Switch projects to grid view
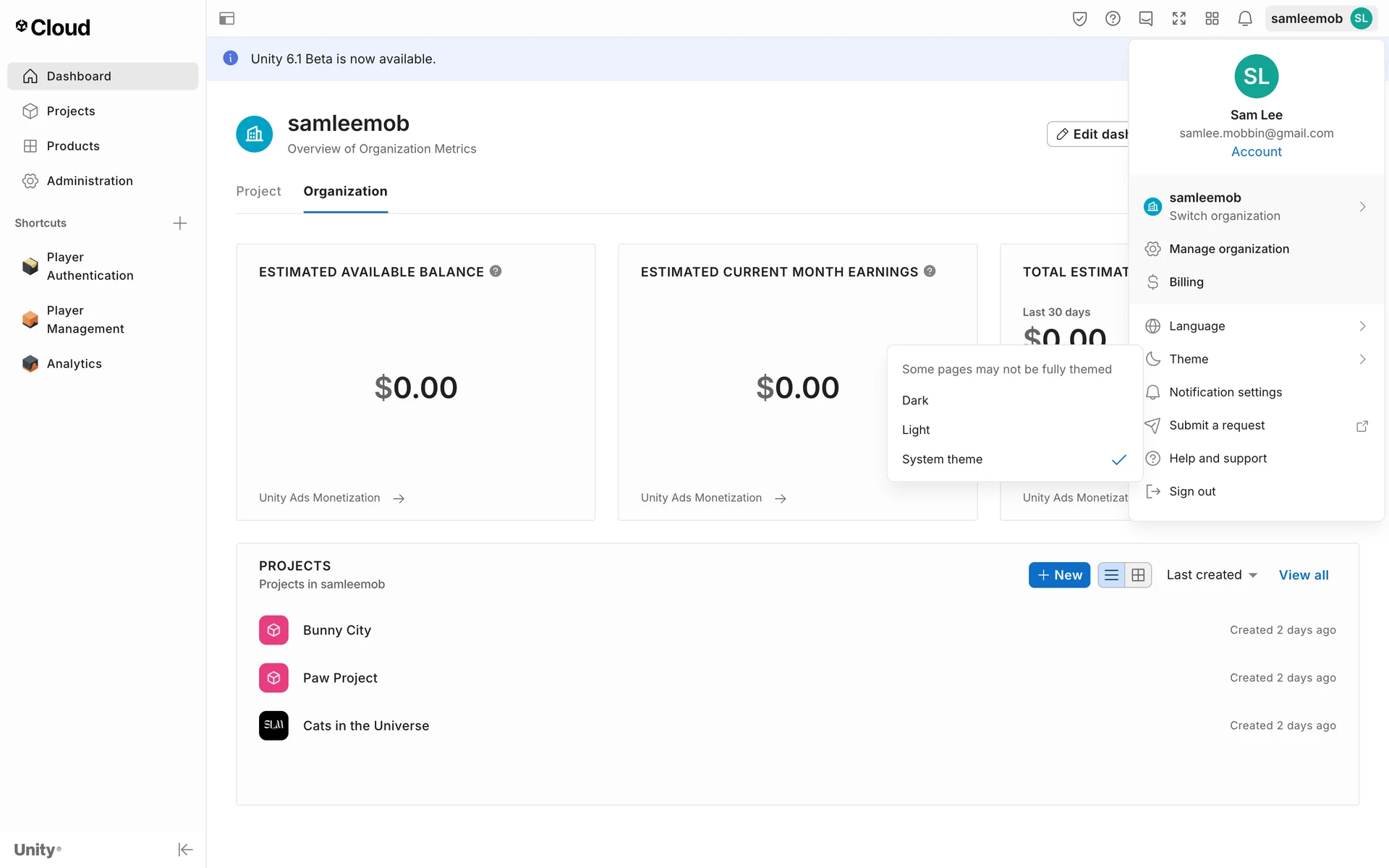This screenshot has height=868, width=1389. coord(1138,575)
